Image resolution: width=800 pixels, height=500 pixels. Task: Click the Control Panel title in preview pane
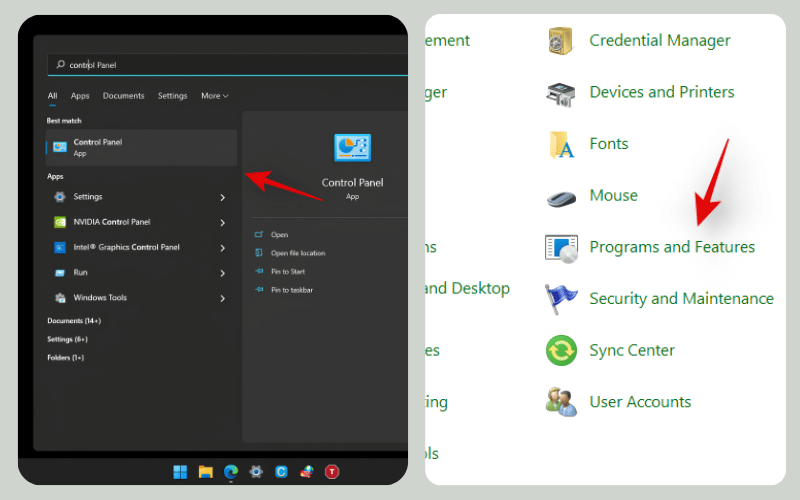click(x=352, y=183)
